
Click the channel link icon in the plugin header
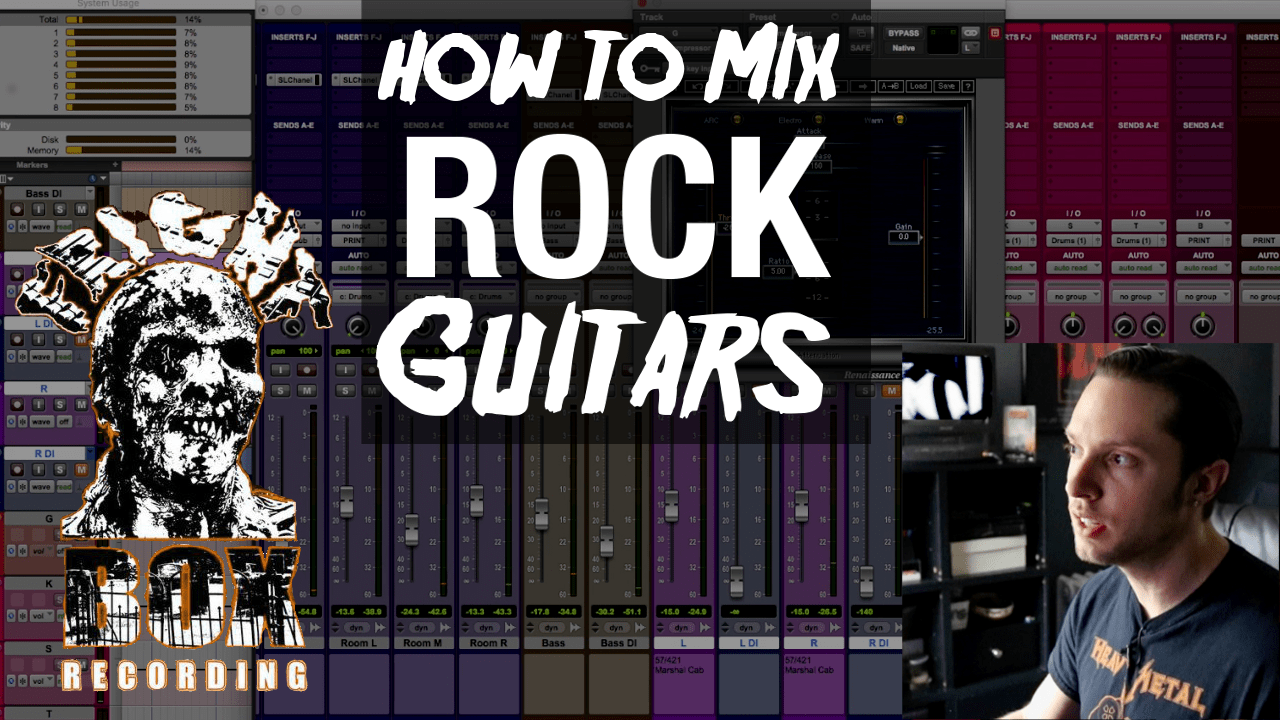pos(970,33)
